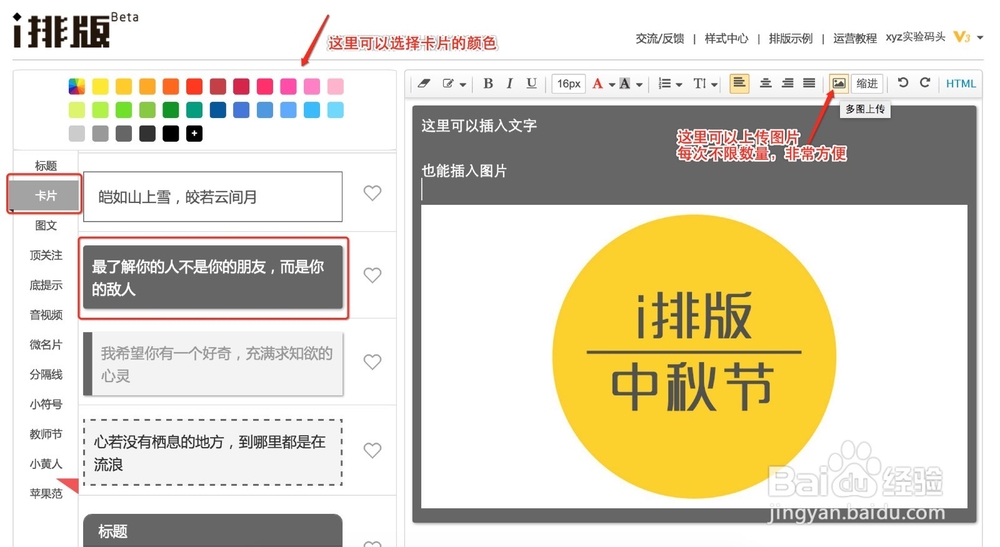Click the text background color A icon
This screenshot has width=1000, height=547.
point(625,84)
